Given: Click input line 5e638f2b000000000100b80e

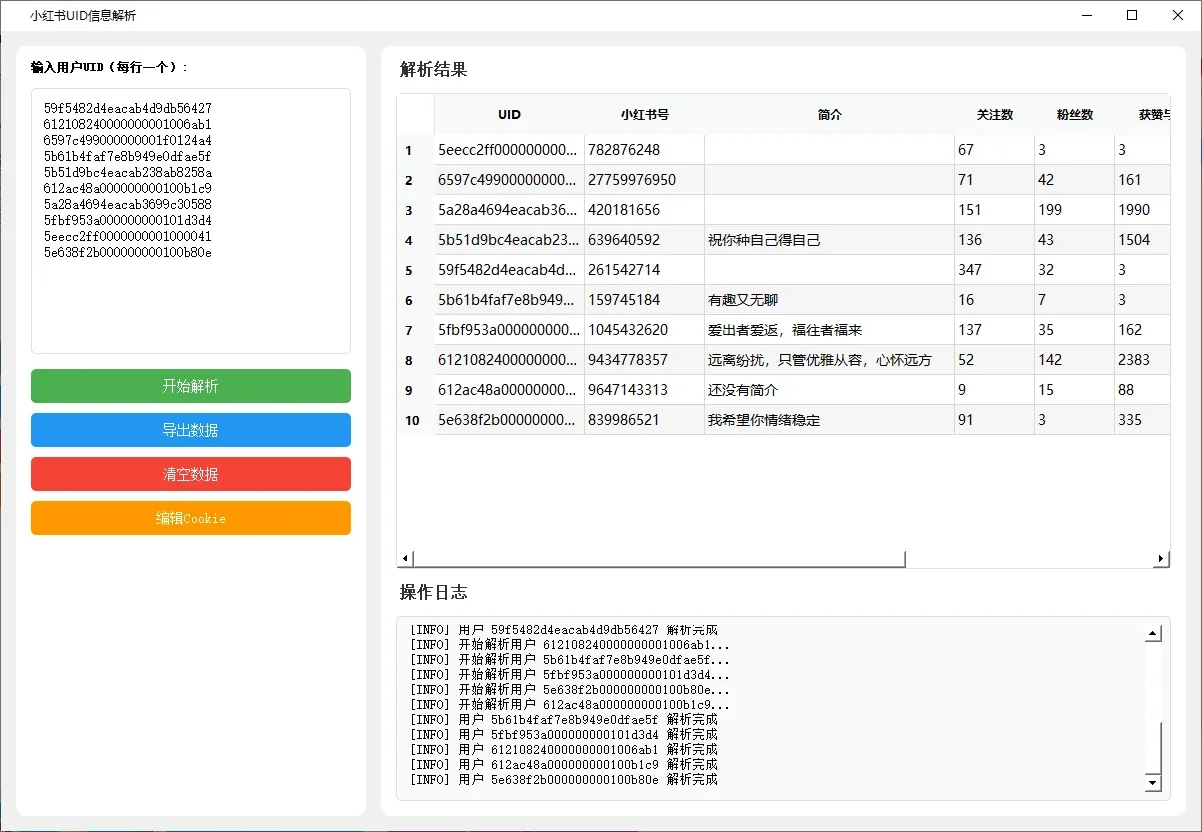Looking at the screenshot, I should pyautogui.click(x=128, y=252).
